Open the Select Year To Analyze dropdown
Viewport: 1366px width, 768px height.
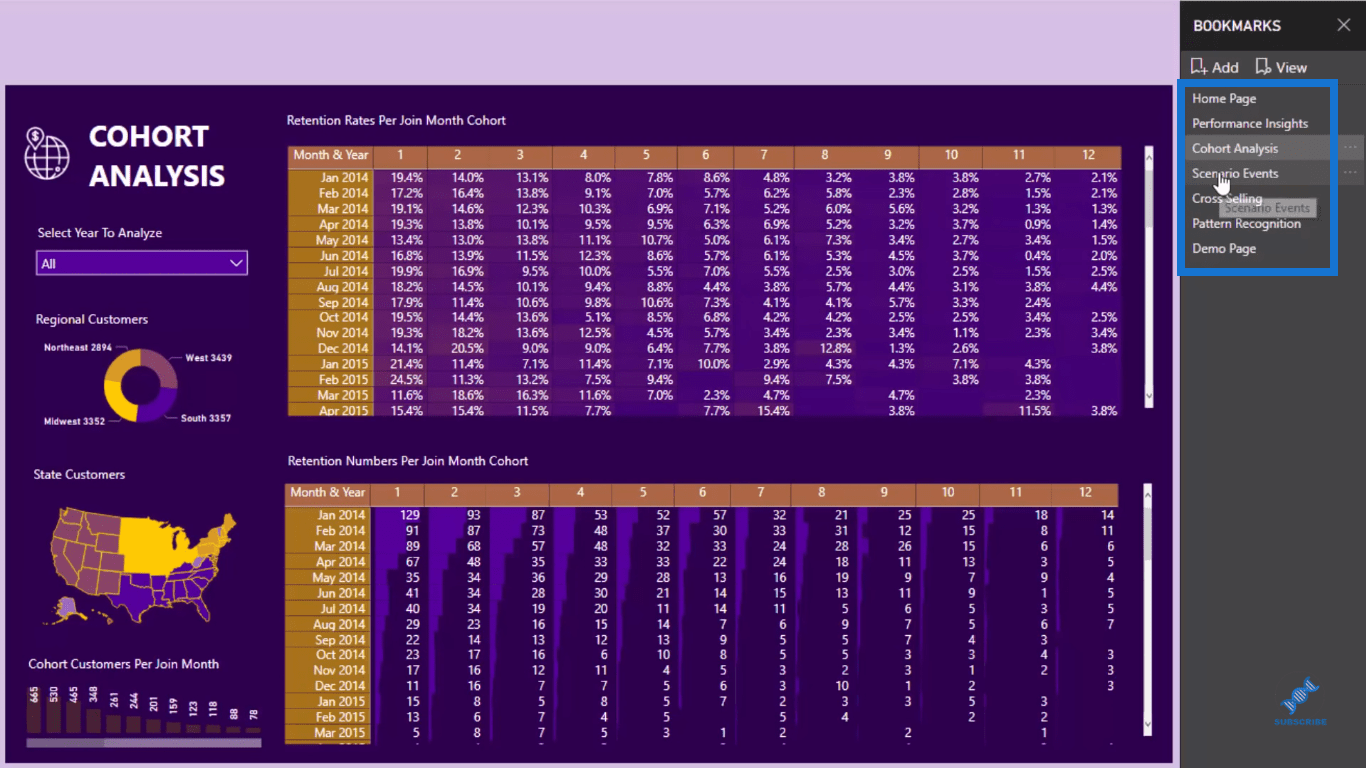(x=141, y=263)
